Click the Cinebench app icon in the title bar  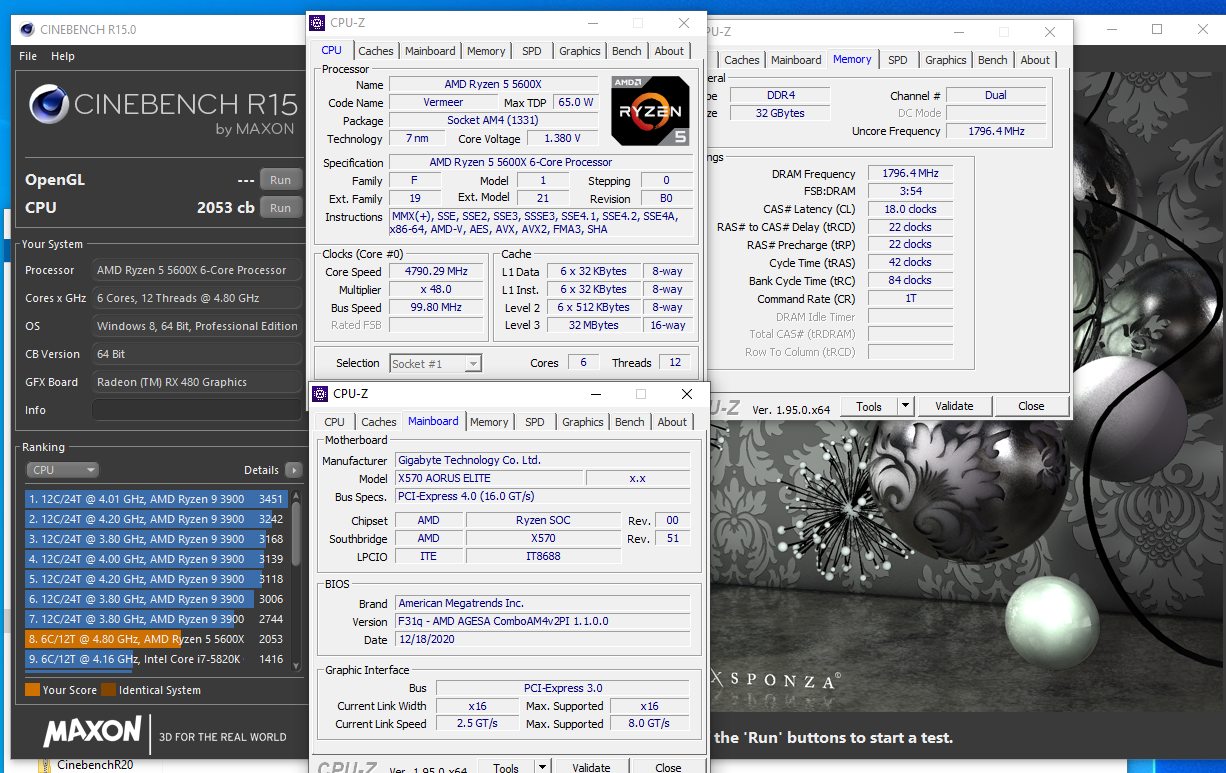27,29
